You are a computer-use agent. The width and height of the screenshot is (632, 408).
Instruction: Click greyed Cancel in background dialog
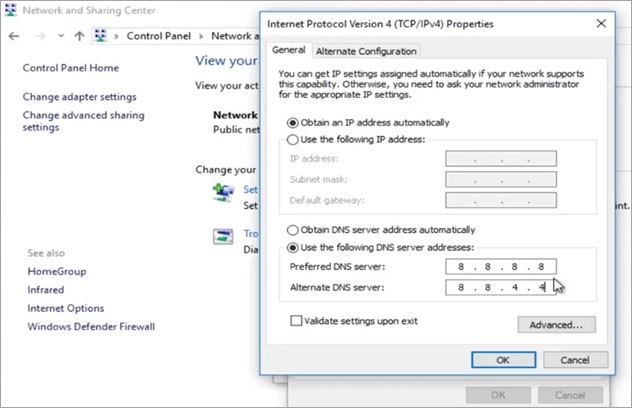[x=570, y=395]
